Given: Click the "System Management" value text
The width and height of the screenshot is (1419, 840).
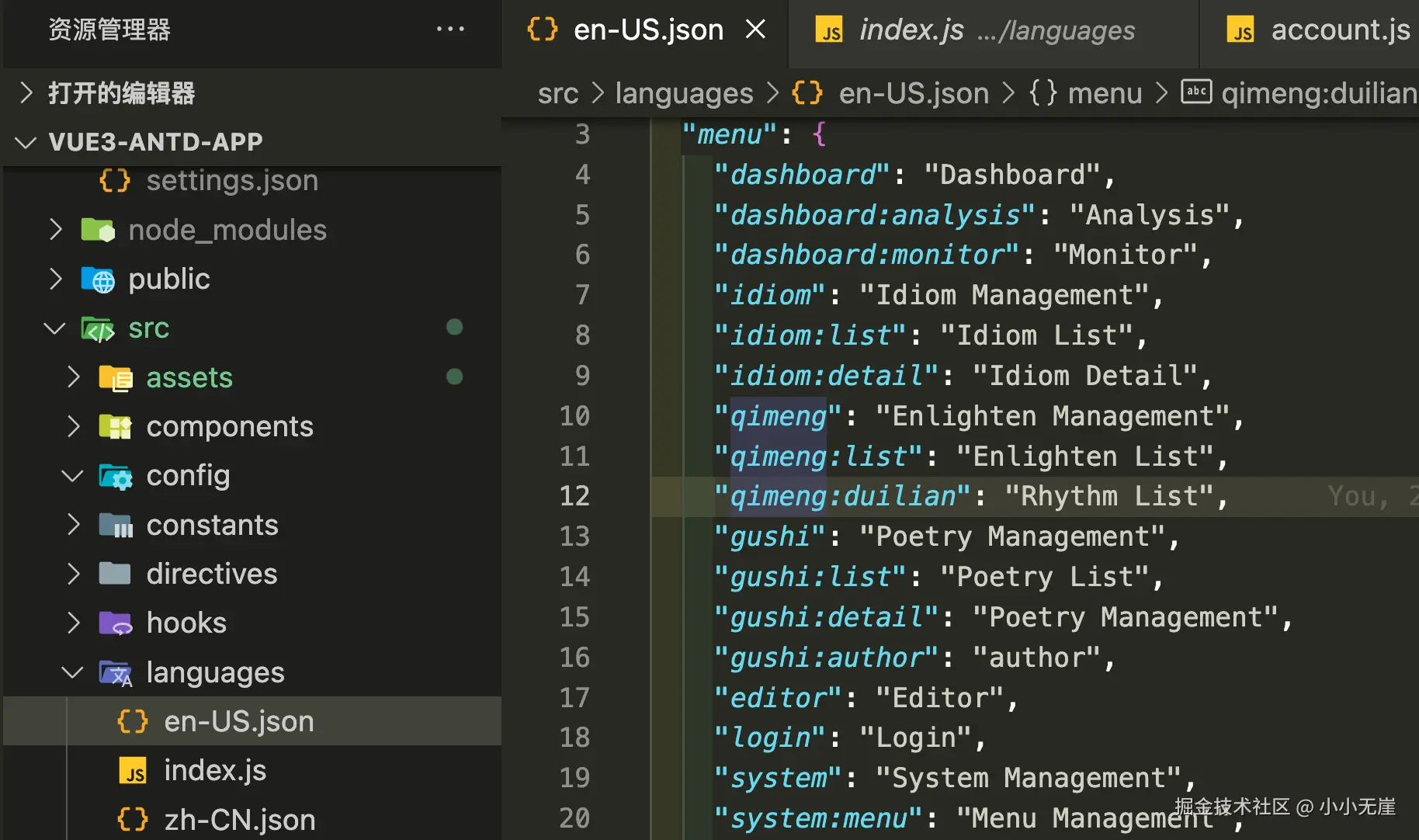Looking at the screenshot, I should pos(1029,778).
